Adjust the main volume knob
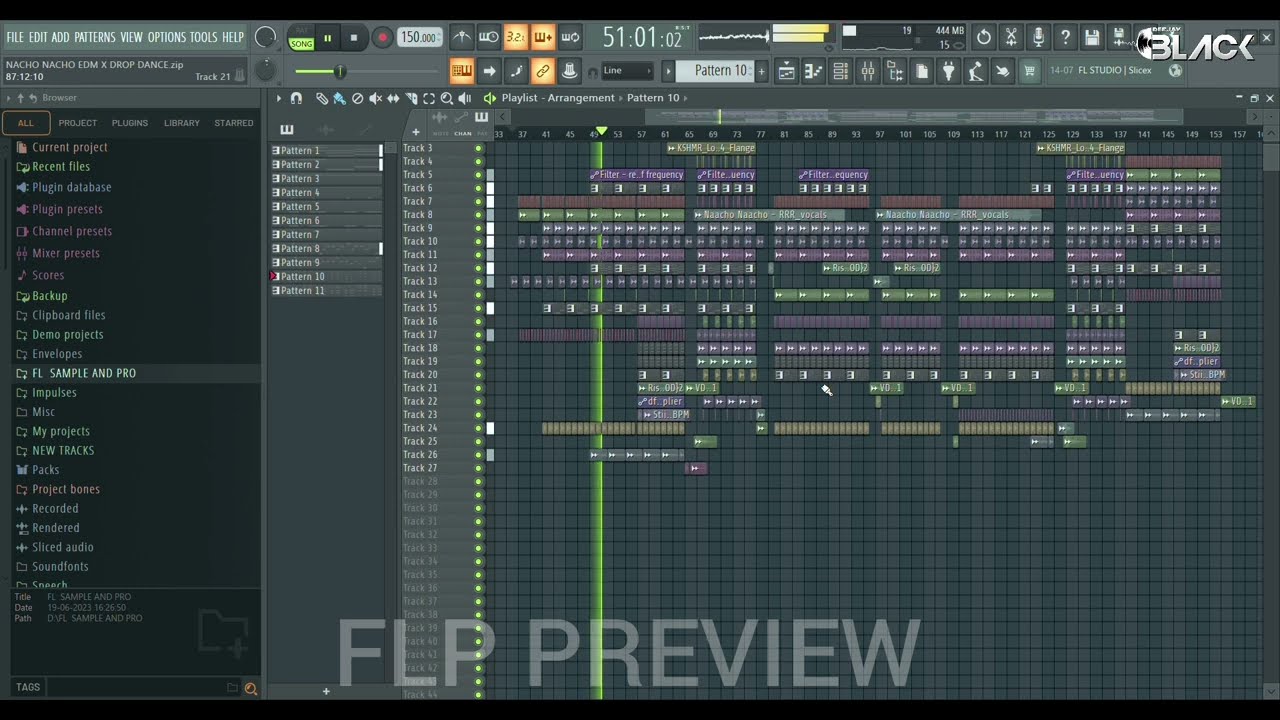Viewport: 1280px width, 720px height. coord(265,37)
